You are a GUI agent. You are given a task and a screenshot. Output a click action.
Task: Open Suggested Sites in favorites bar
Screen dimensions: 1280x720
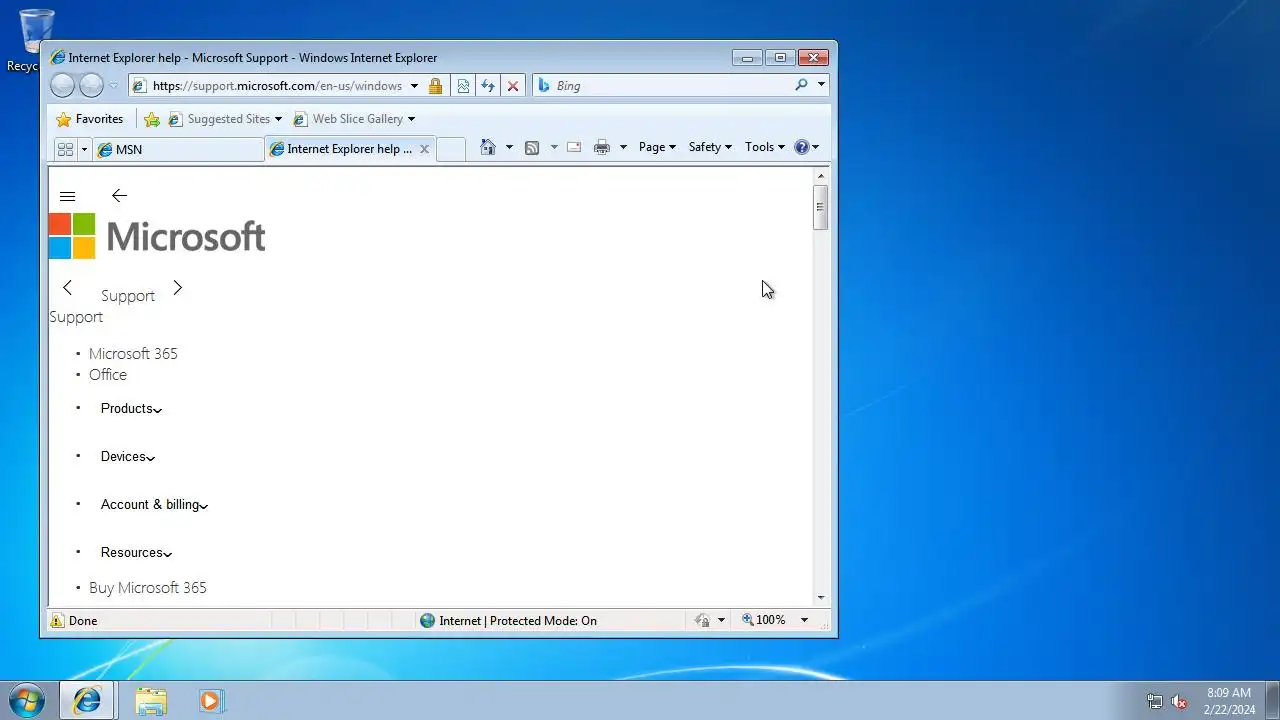click(225, 119)
